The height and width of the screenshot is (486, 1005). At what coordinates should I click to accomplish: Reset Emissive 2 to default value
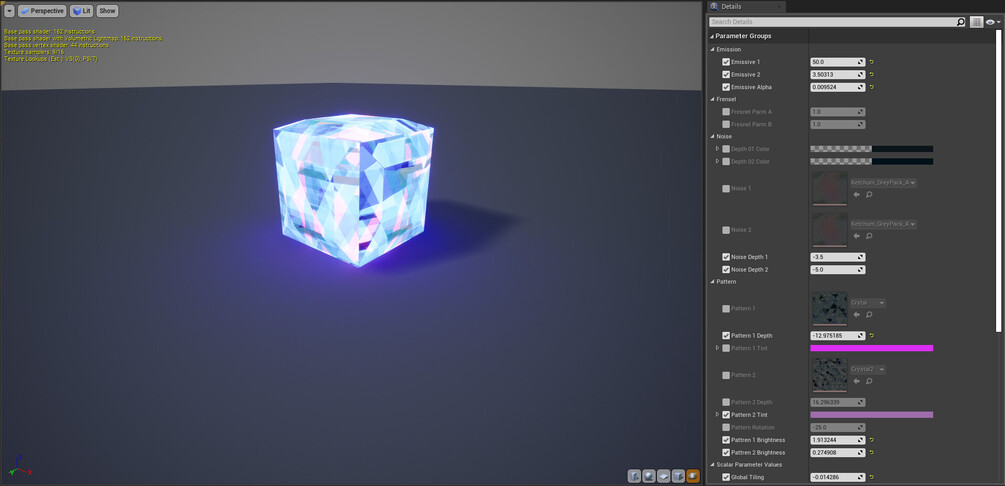pos(872,74)
